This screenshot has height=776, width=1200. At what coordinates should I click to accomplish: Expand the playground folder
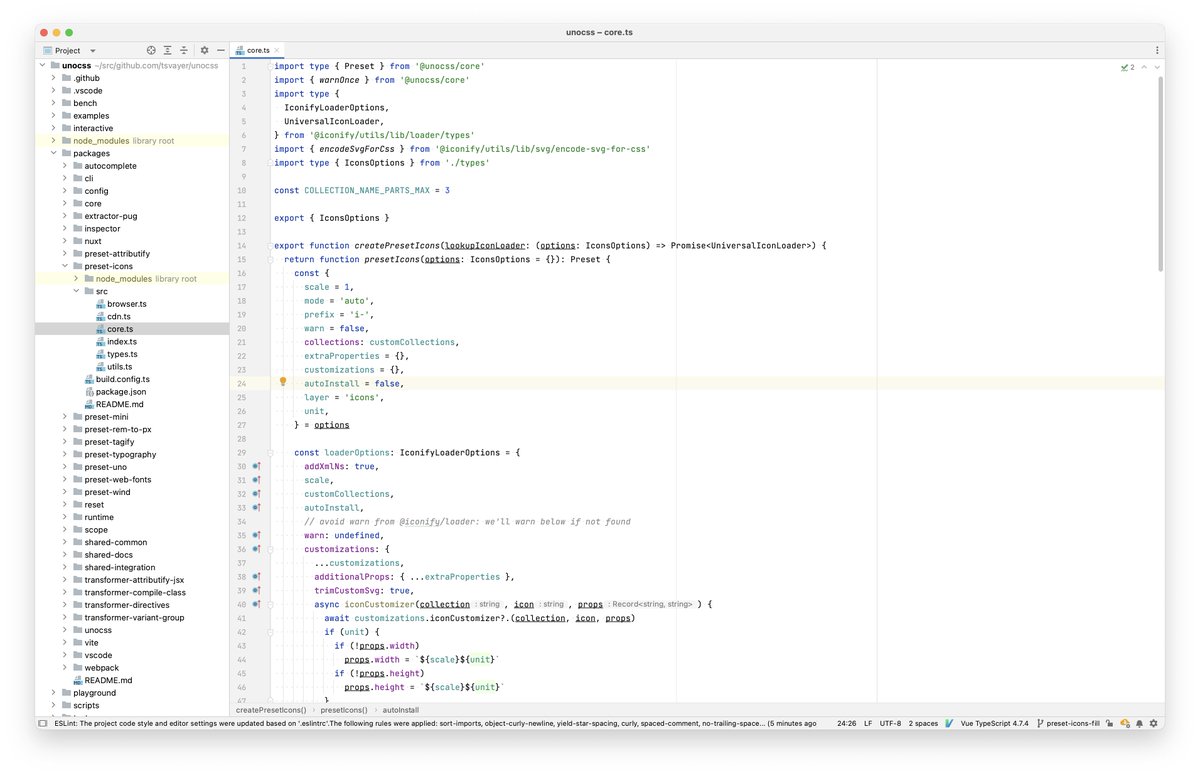coord(54,693)
